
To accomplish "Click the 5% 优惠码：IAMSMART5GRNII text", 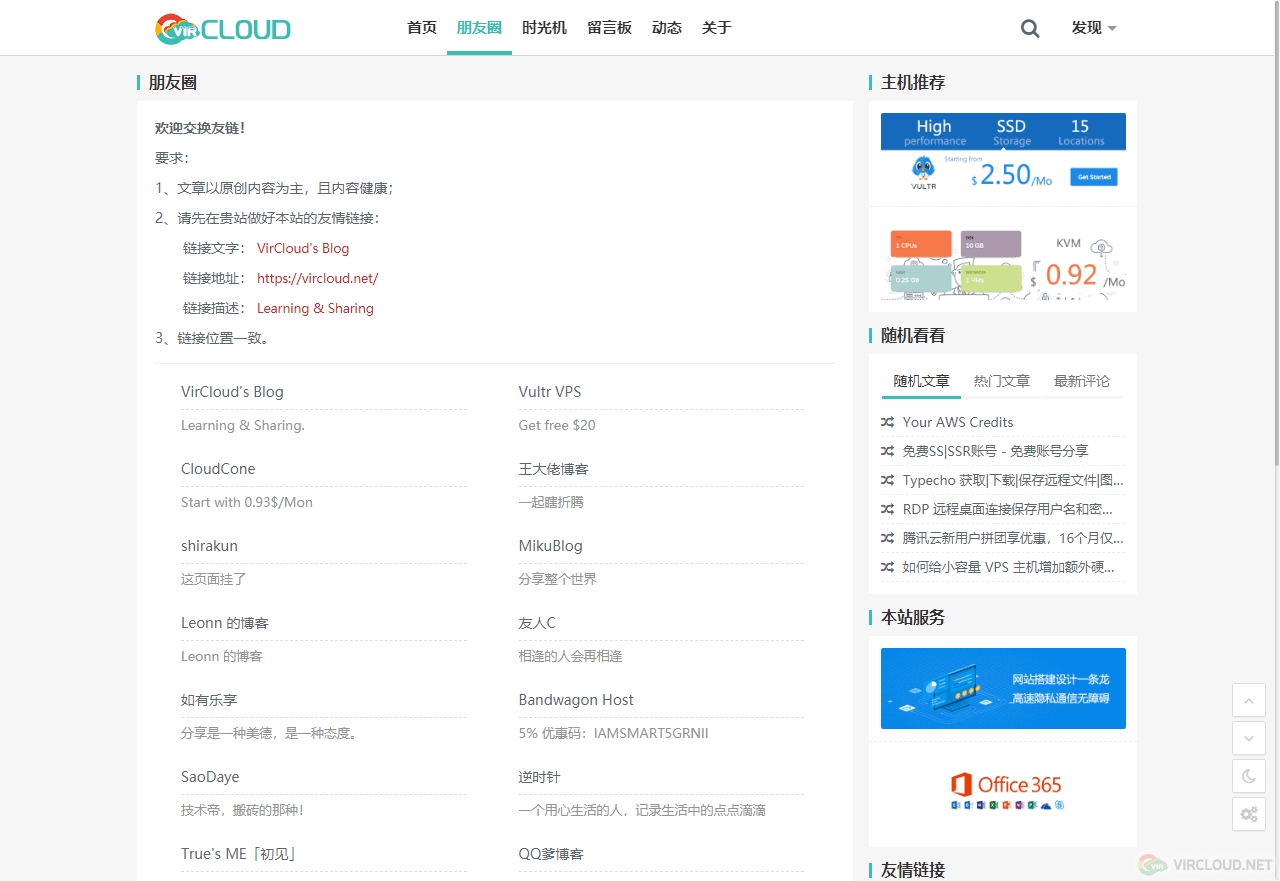I will tap(614, 733).
